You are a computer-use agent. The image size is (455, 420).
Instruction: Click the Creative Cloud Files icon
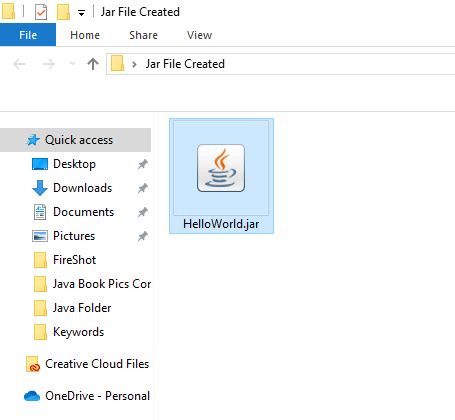[33, 364]
